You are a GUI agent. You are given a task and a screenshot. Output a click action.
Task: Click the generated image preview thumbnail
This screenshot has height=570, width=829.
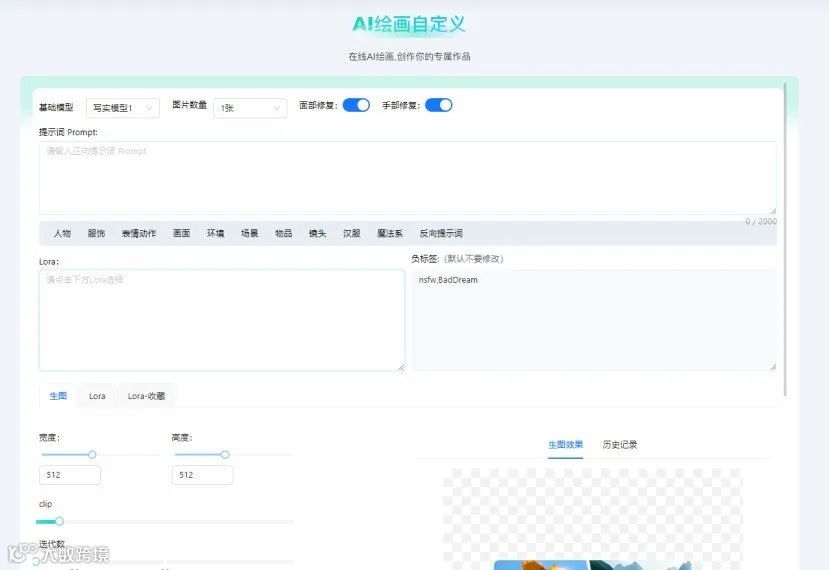593,565
